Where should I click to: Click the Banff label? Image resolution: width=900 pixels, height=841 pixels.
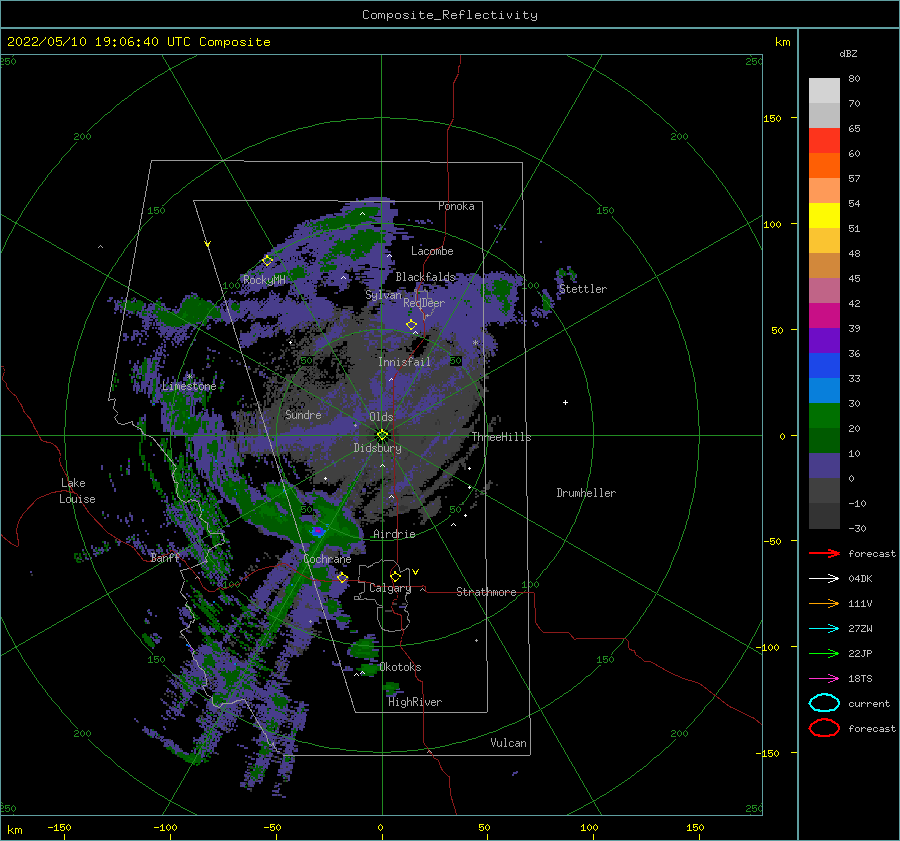pyautogui.click(x=165, y=558)
